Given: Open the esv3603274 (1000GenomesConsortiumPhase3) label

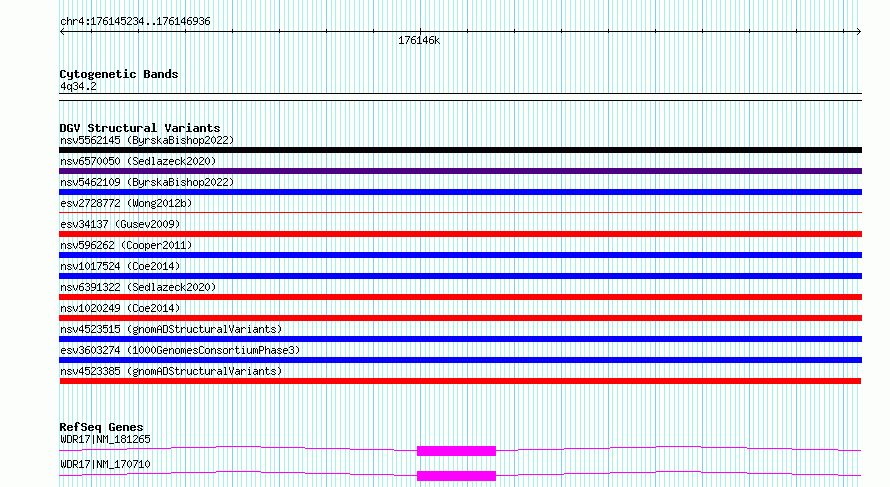Looking at the screenshot, I should [180, 350].
